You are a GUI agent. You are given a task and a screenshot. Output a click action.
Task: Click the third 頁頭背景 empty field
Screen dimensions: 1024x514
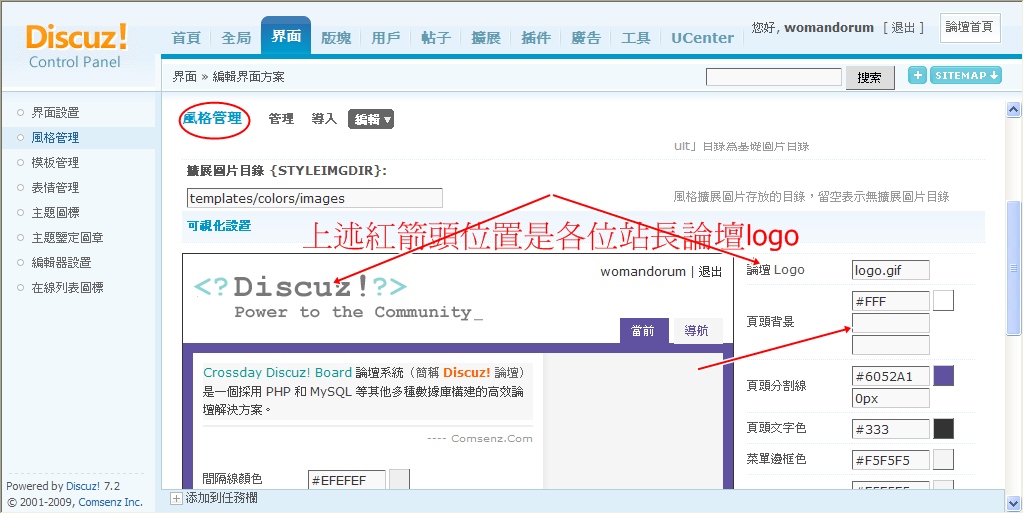(891, 345)
